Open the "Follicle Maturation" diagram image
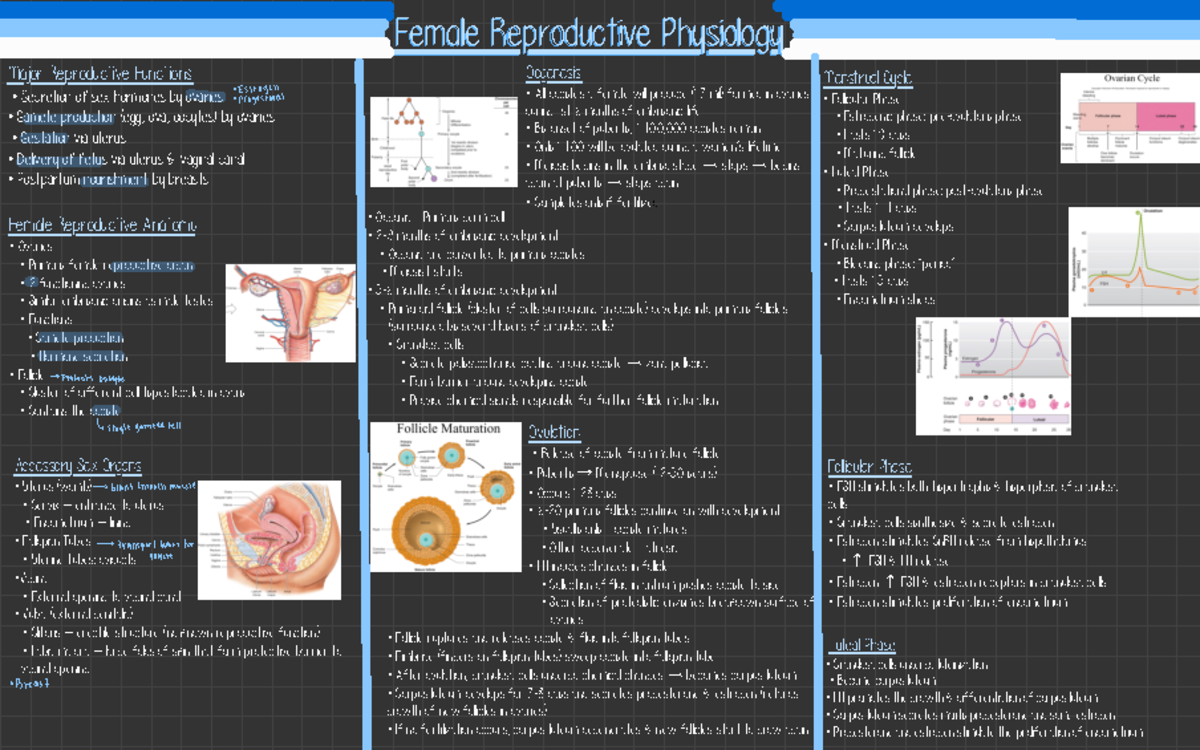The image size is (1200, 750). tap(446, 496)
